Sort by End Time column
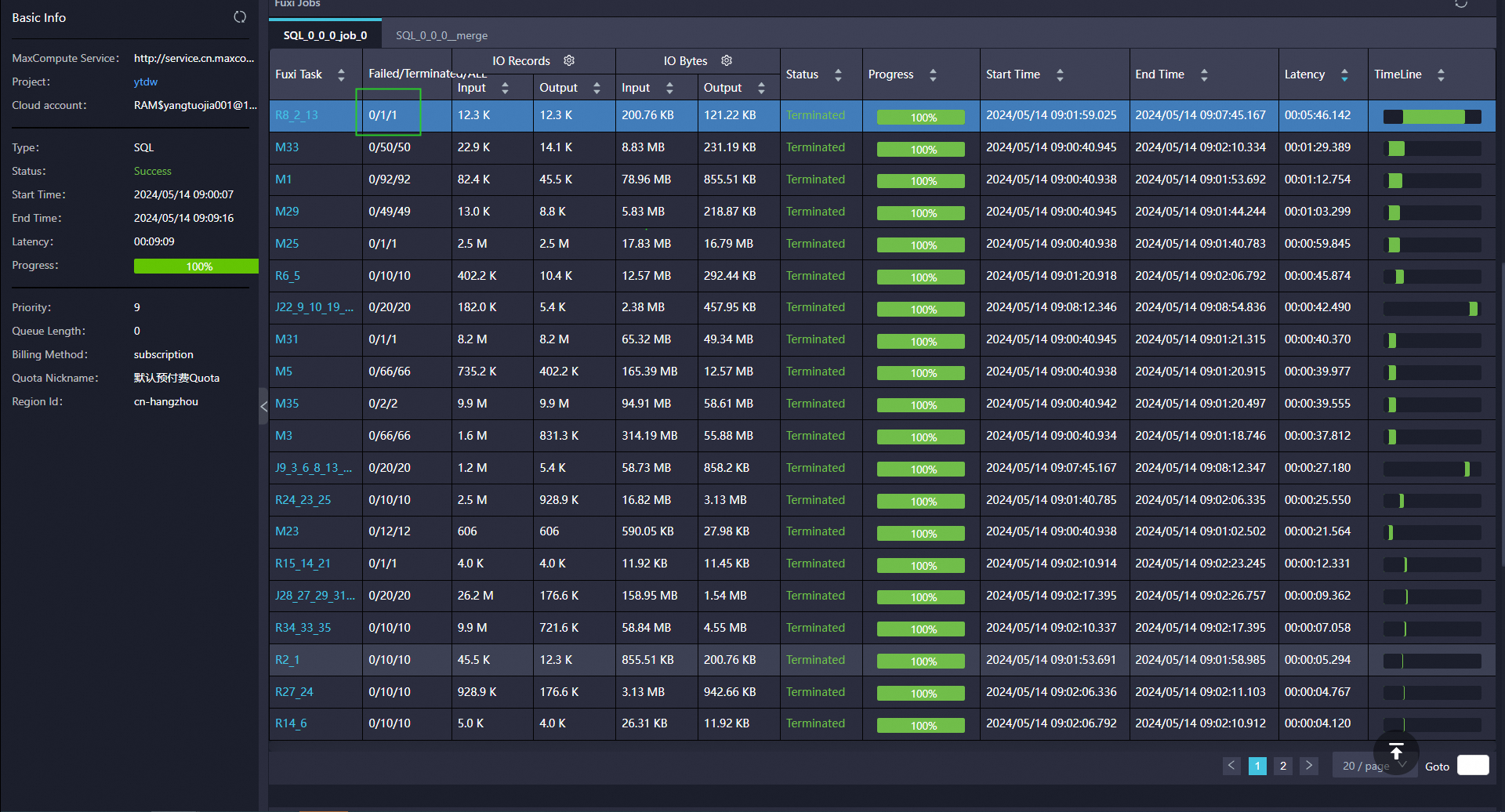Image resolution: width=1505 pixels, height=812 pixels. pyautogui.click(x=1204, y=74)
